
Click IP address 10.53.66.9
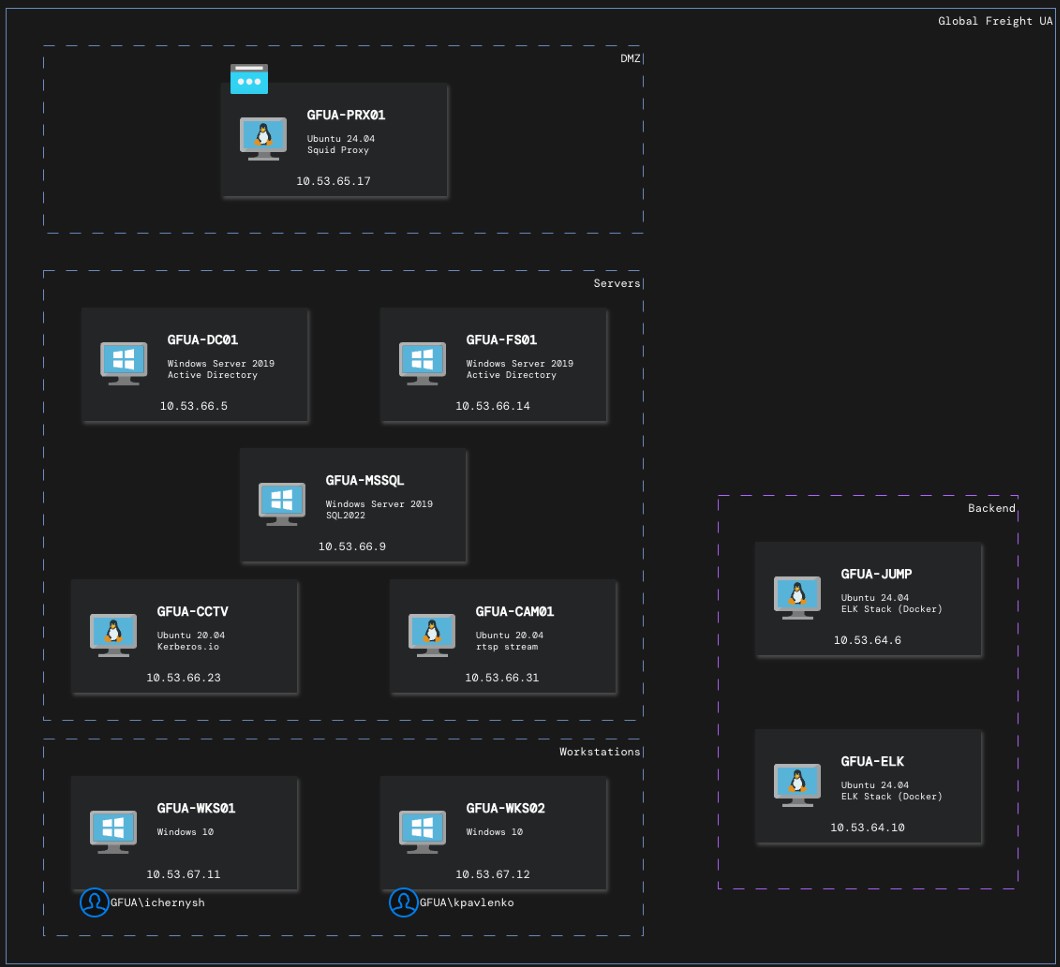tap(352, 546)
